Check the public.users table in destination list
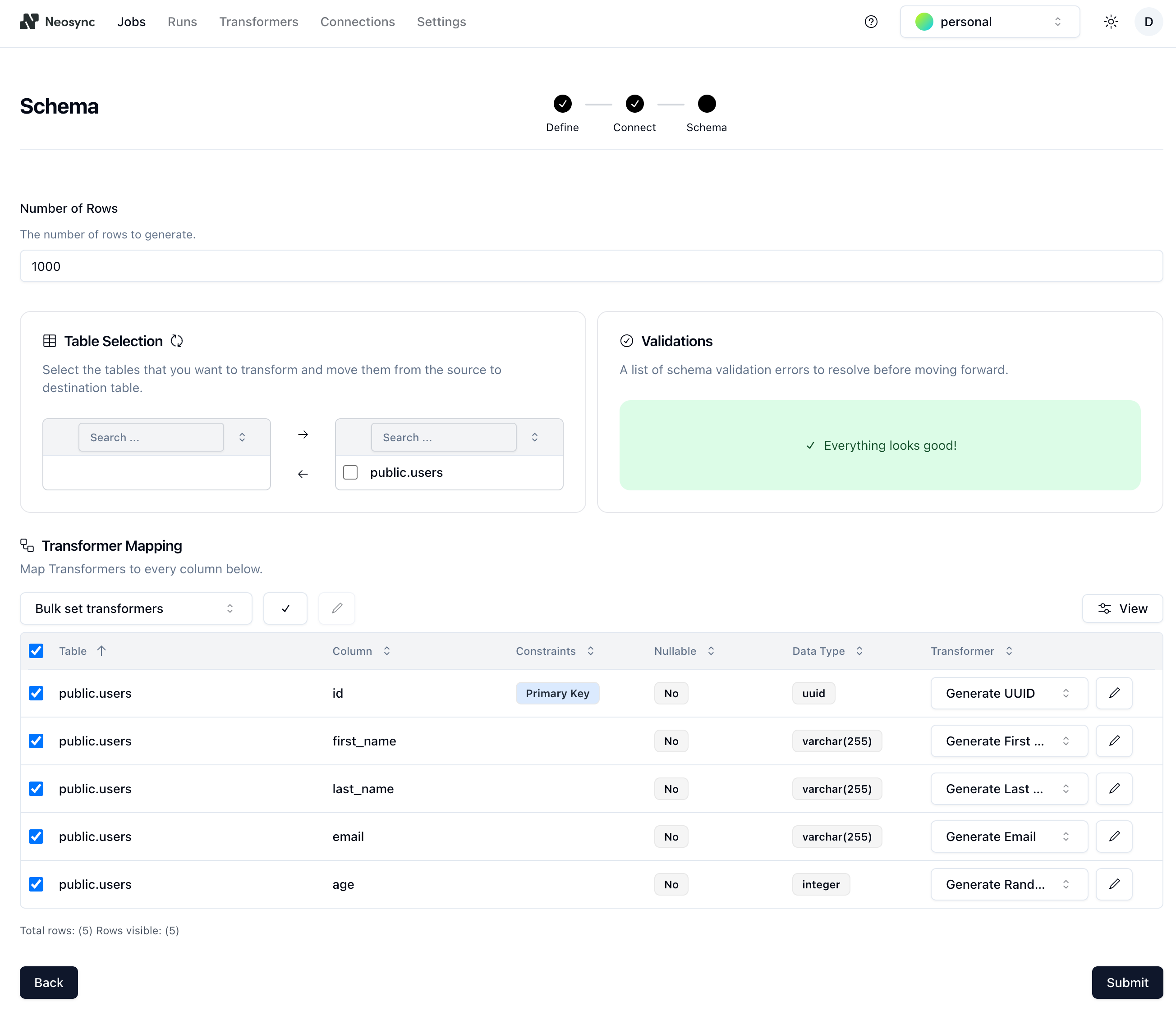The height and width of the screenshot is (1015, 1176). (350, 472)
